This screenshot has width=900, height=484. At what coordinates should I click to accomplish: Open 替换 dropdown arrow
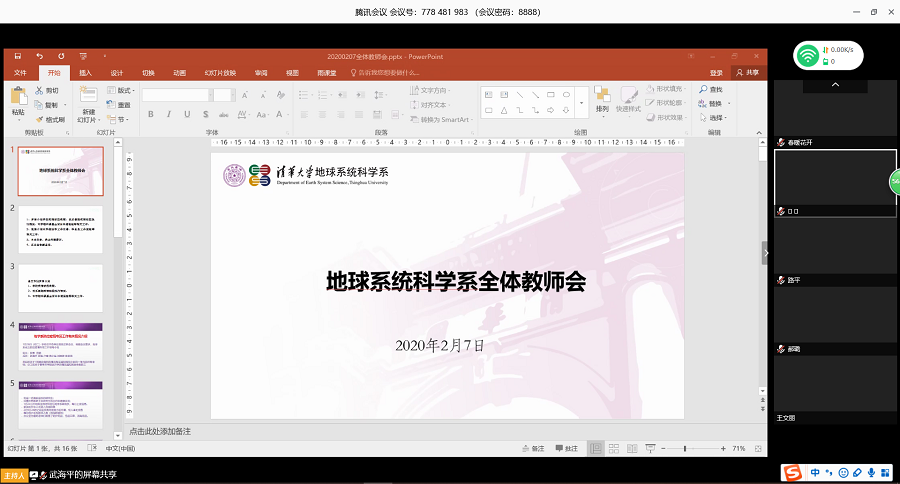[729, 103]
